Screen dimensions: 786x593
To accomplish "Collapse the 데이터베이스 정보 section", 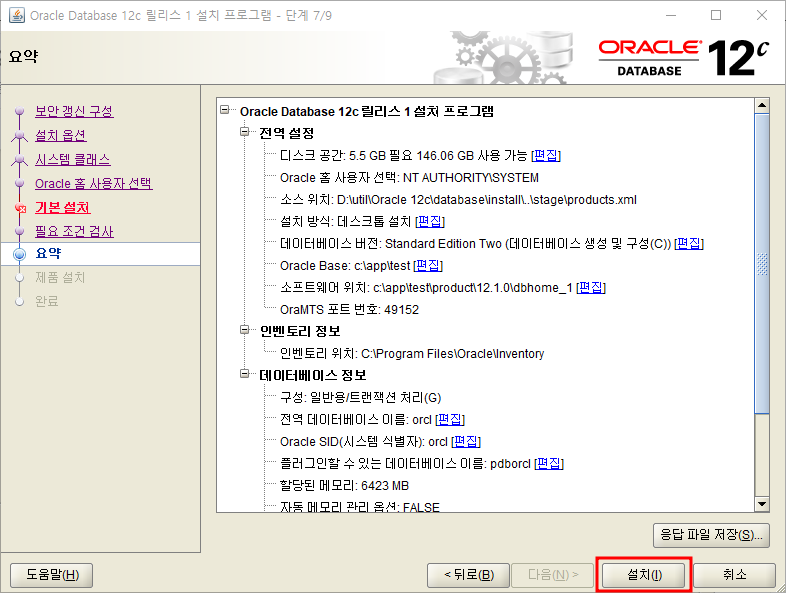I will [245, 374].
